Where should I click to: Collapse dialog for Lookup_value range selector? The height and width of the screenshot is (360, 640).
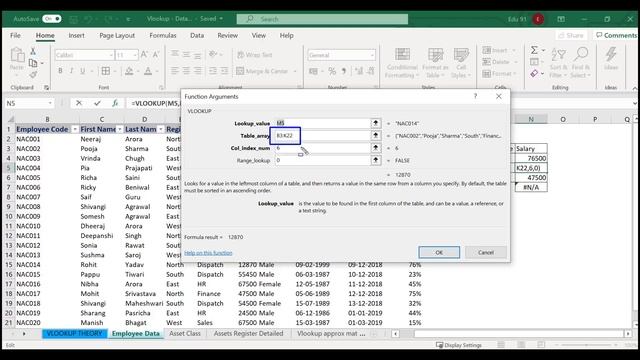(376, 123)
